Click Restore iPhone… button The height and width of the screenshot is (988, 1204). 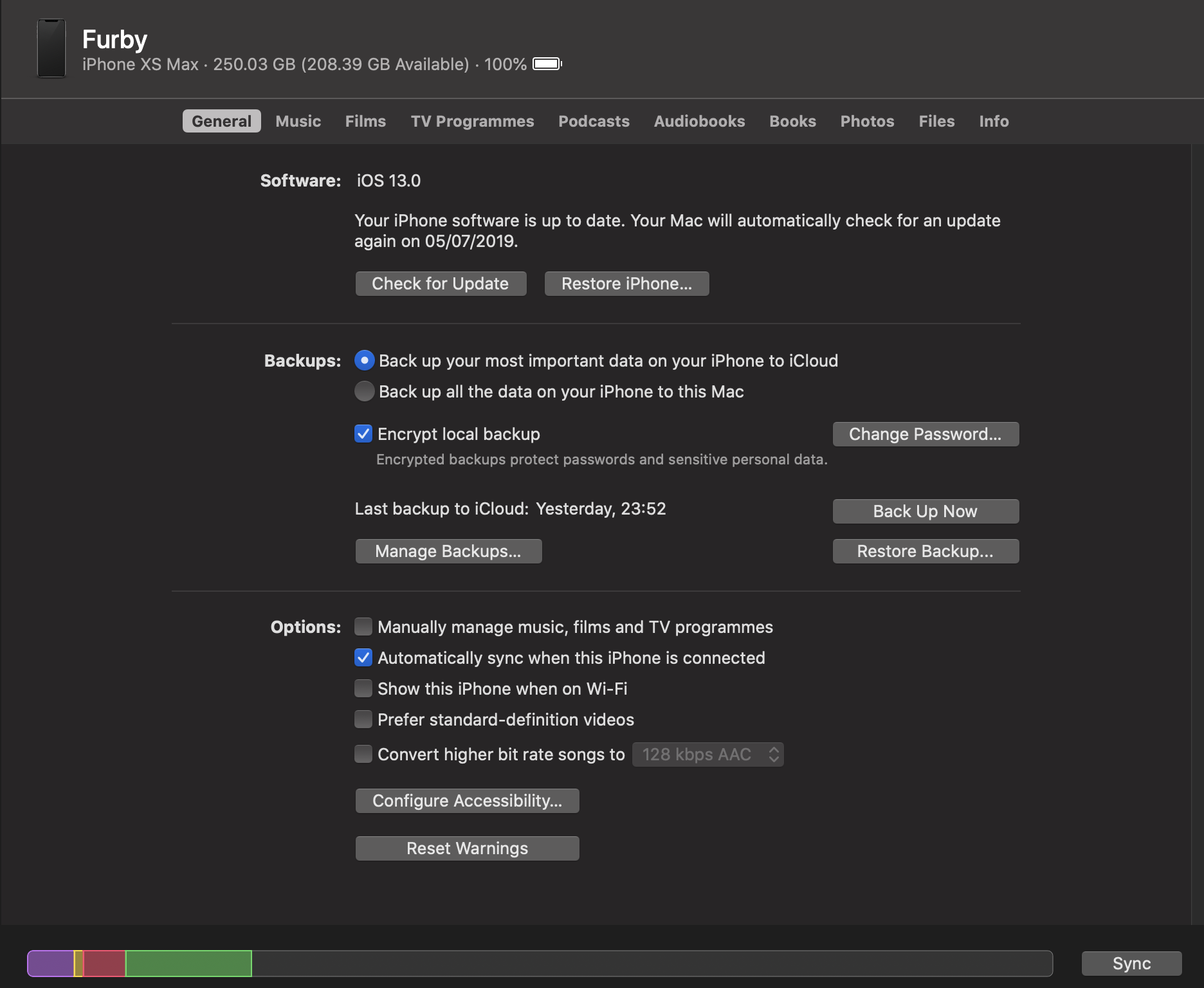click(x=626, y=284)
